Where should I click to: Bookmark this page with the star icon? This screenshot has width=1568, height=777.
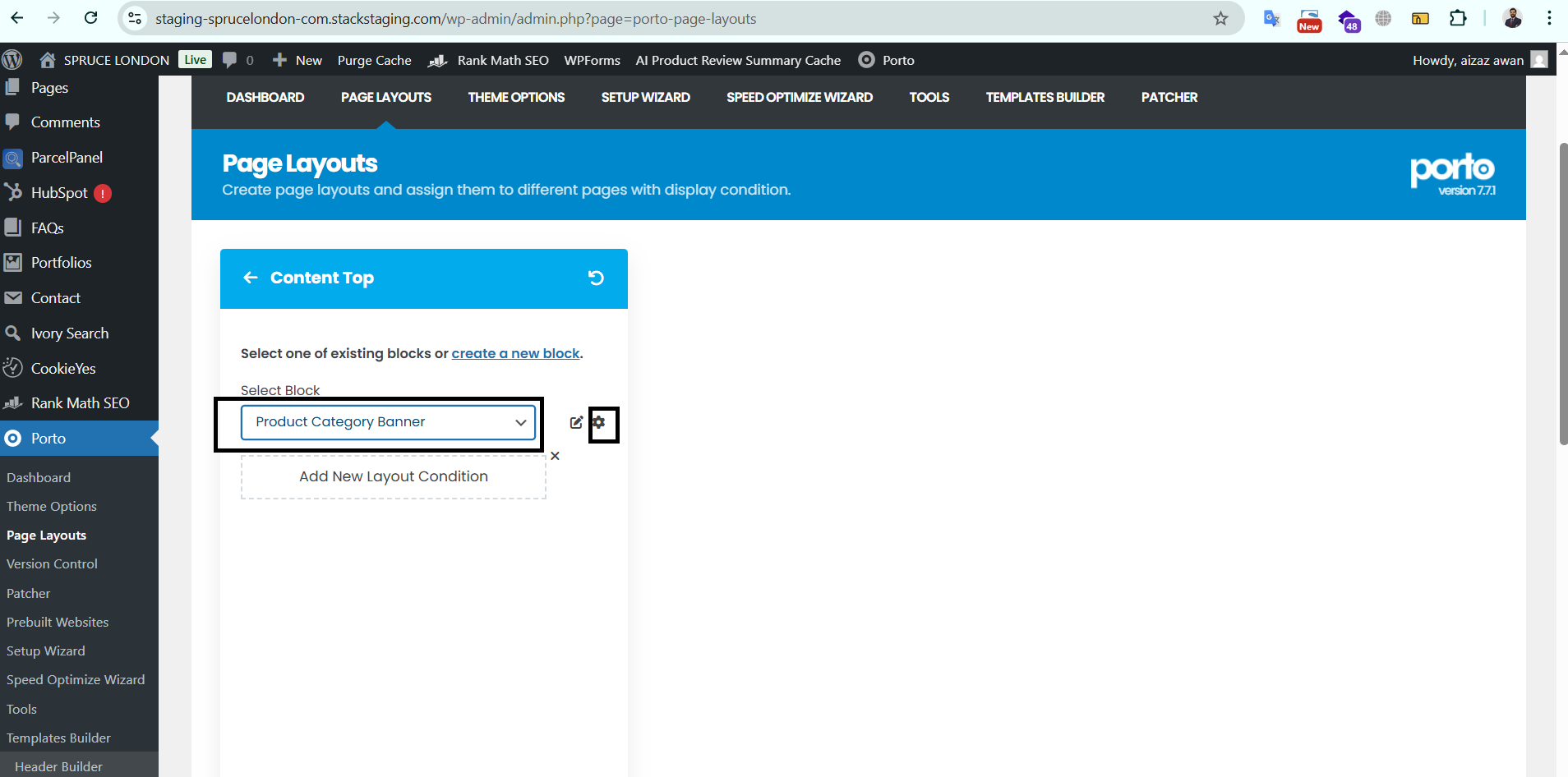point(1220,18)
